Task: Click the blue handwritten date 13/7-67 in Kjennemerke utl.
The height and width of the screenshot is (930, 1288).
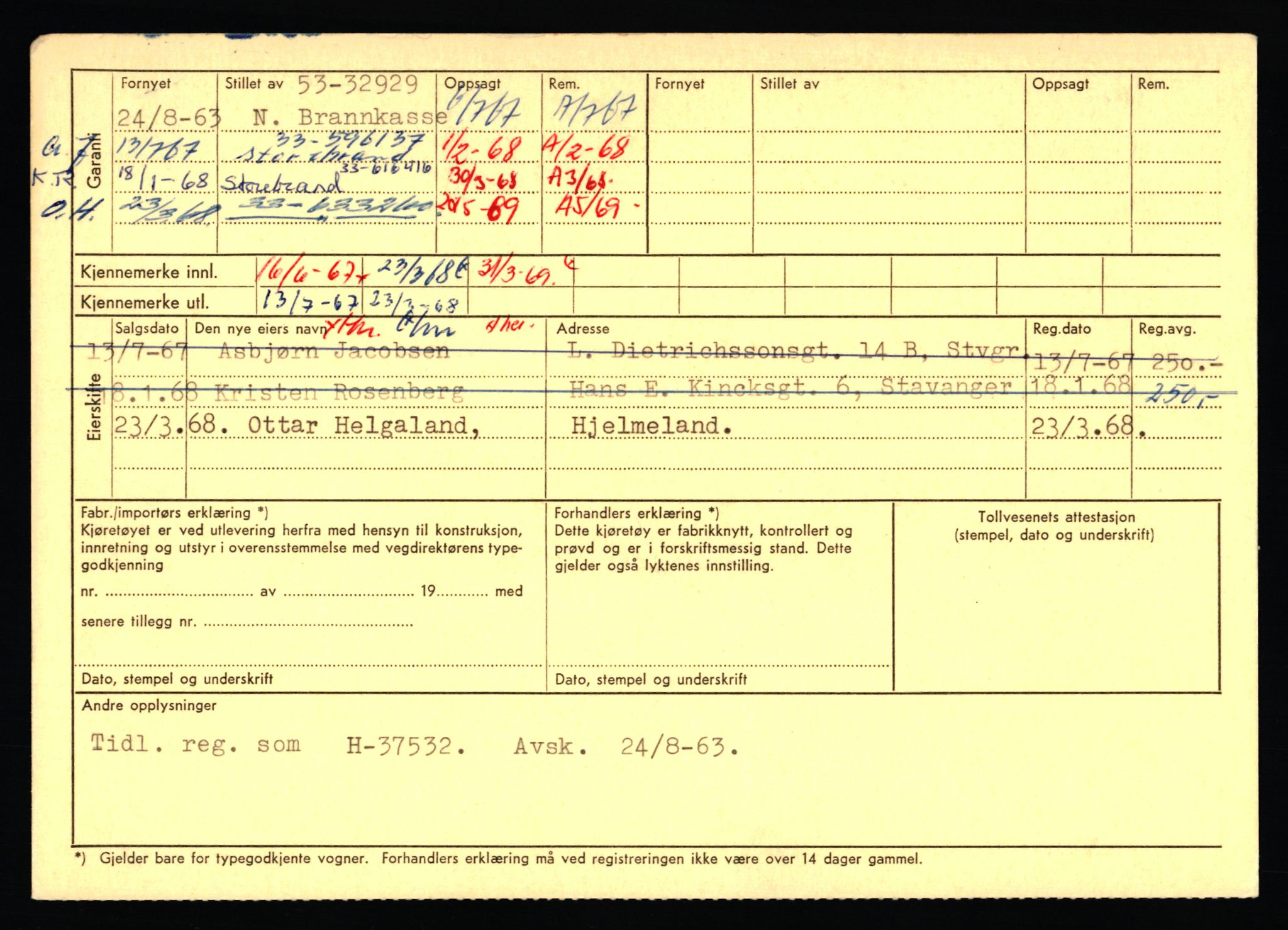Action: click(311, 301)
